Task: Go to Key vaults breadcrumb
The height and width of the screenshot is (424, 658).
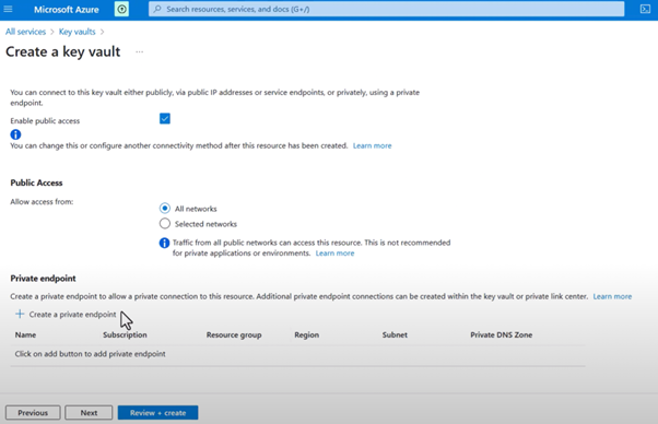Action: [77, 31]
